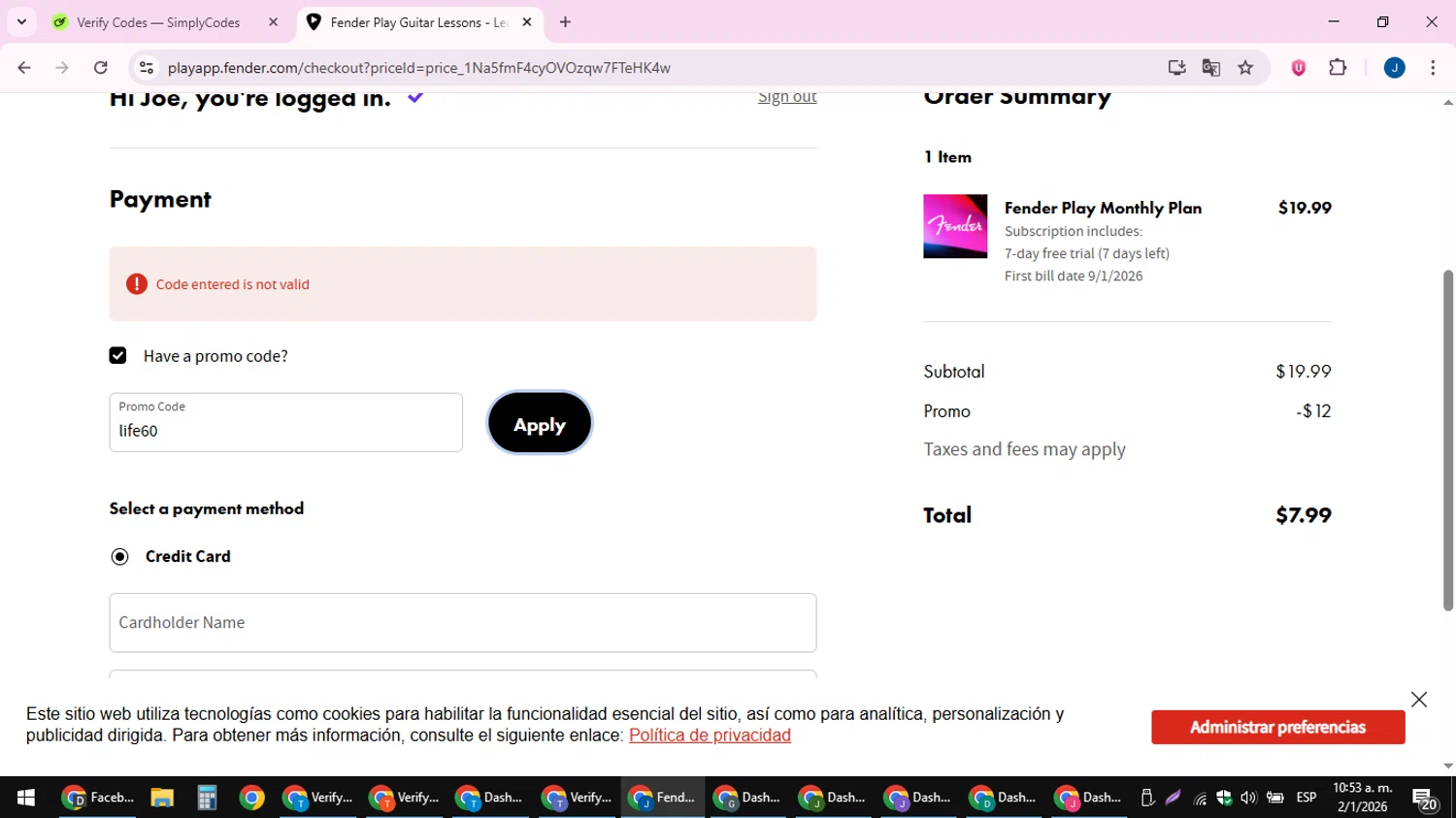This screenshot has height=818, width=1456.
Task: Click the Fender Play Monthly Plan title
Action: pos(1103,208)
